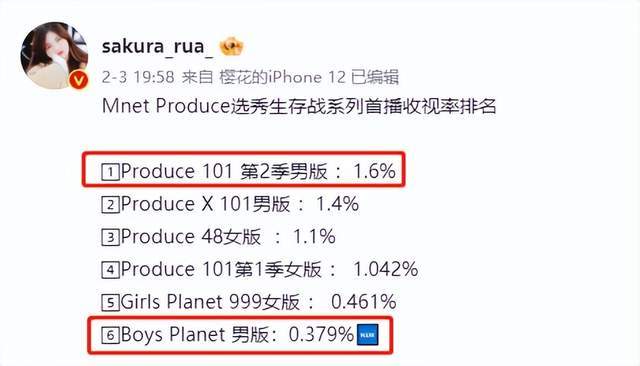Click the blue emoji after 0.379%
The image size is (640, 366).
point(368,335)
